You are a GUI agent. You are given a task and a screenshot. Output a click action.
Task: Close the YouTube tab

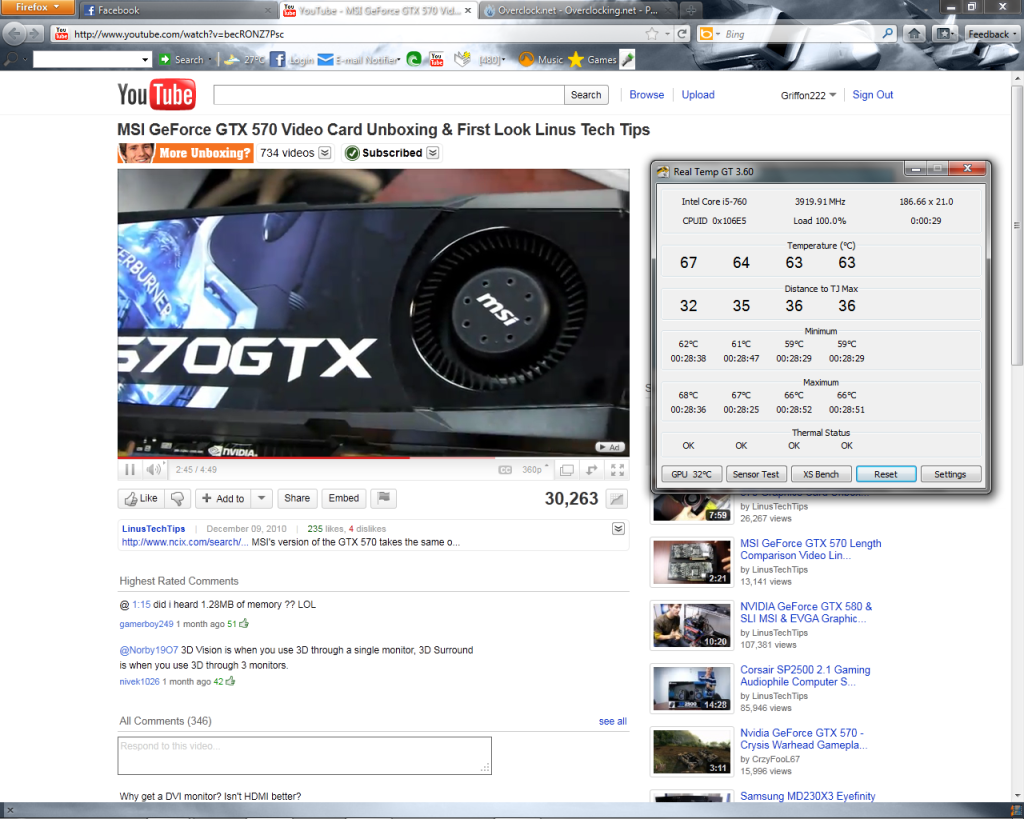click(x=468, y=10)
